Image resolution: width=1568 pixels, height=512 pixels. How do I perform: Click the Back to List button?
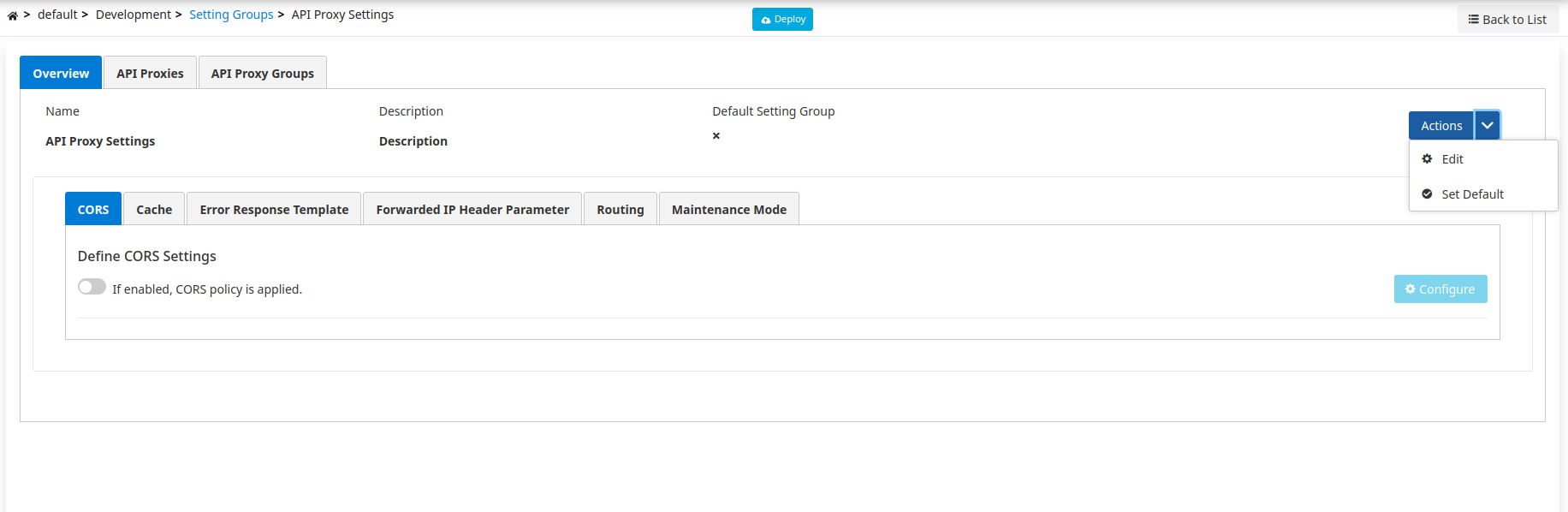1507,19
